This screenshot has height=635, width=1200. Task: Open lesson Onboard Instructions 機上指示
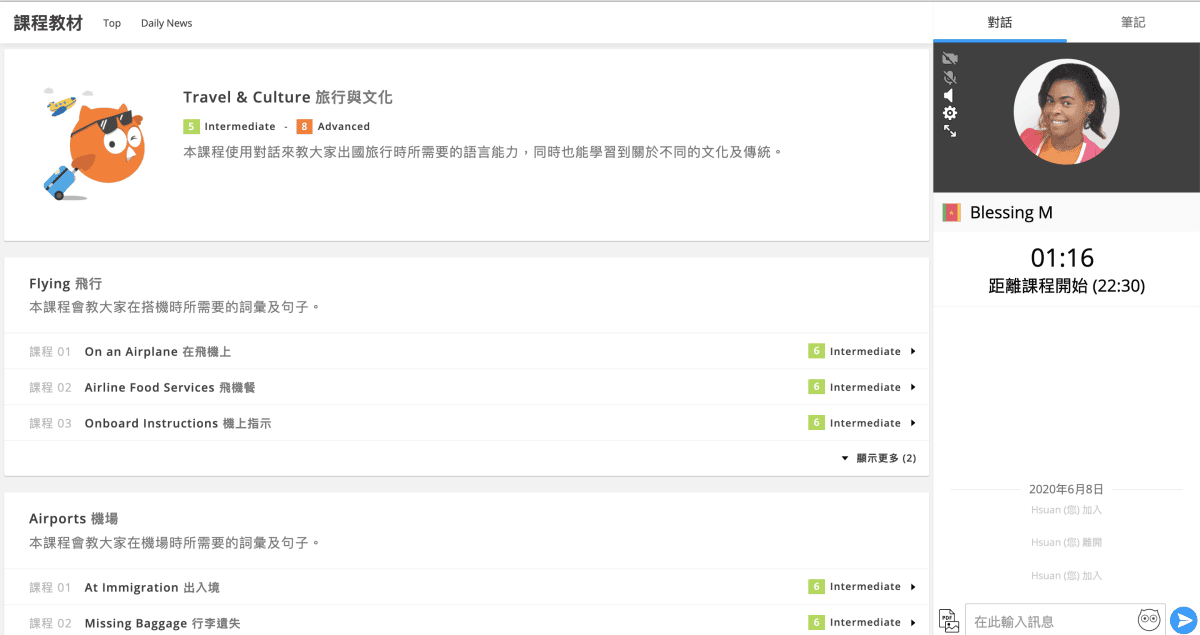point(178,423)
